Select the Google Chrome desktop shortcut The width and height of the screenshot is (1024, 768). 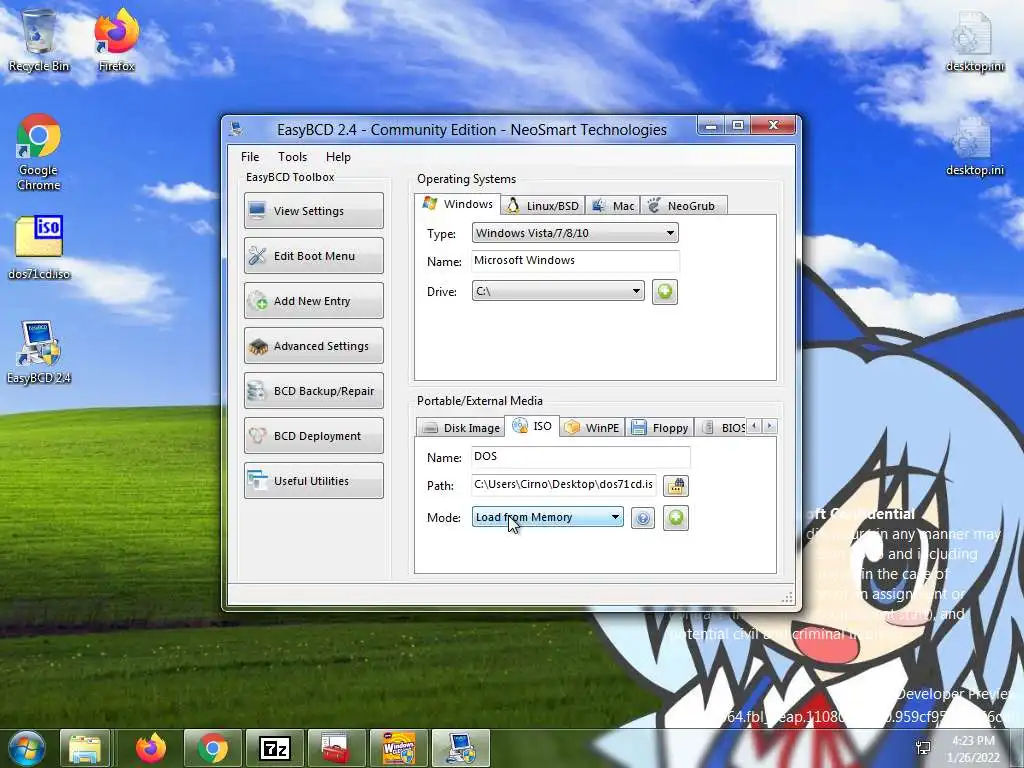(39, 153)
